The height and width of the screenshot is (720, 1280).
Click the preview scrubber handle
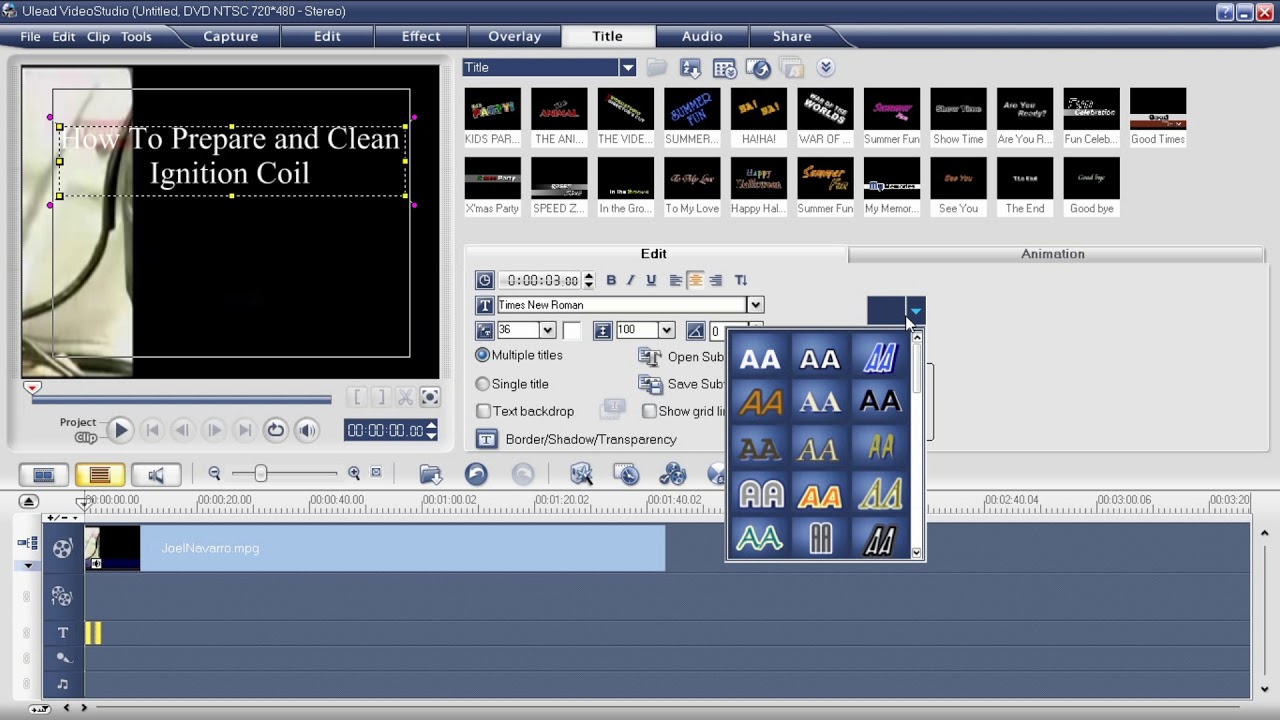pos(32,388)
